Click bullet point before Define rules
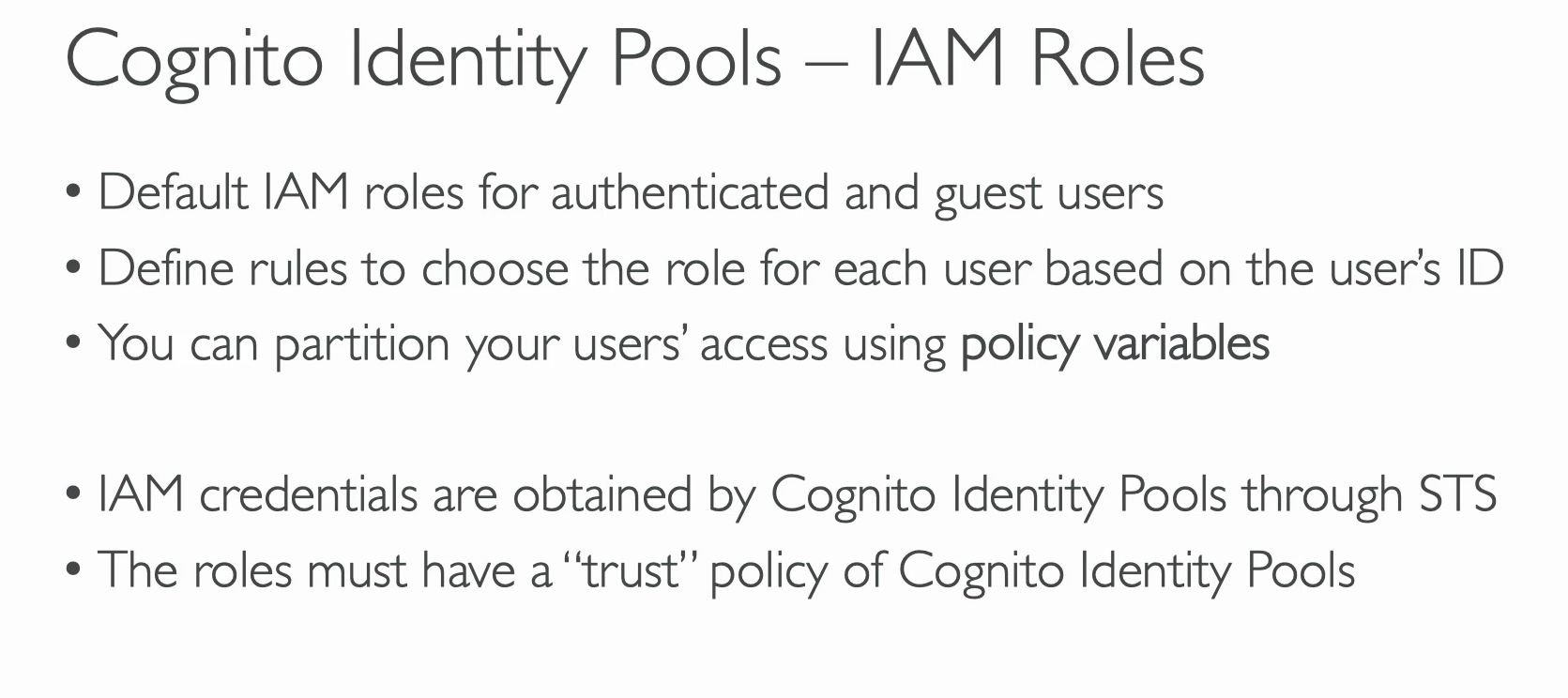This screenshot has width=1568, height=698. [x=74, y=270]
